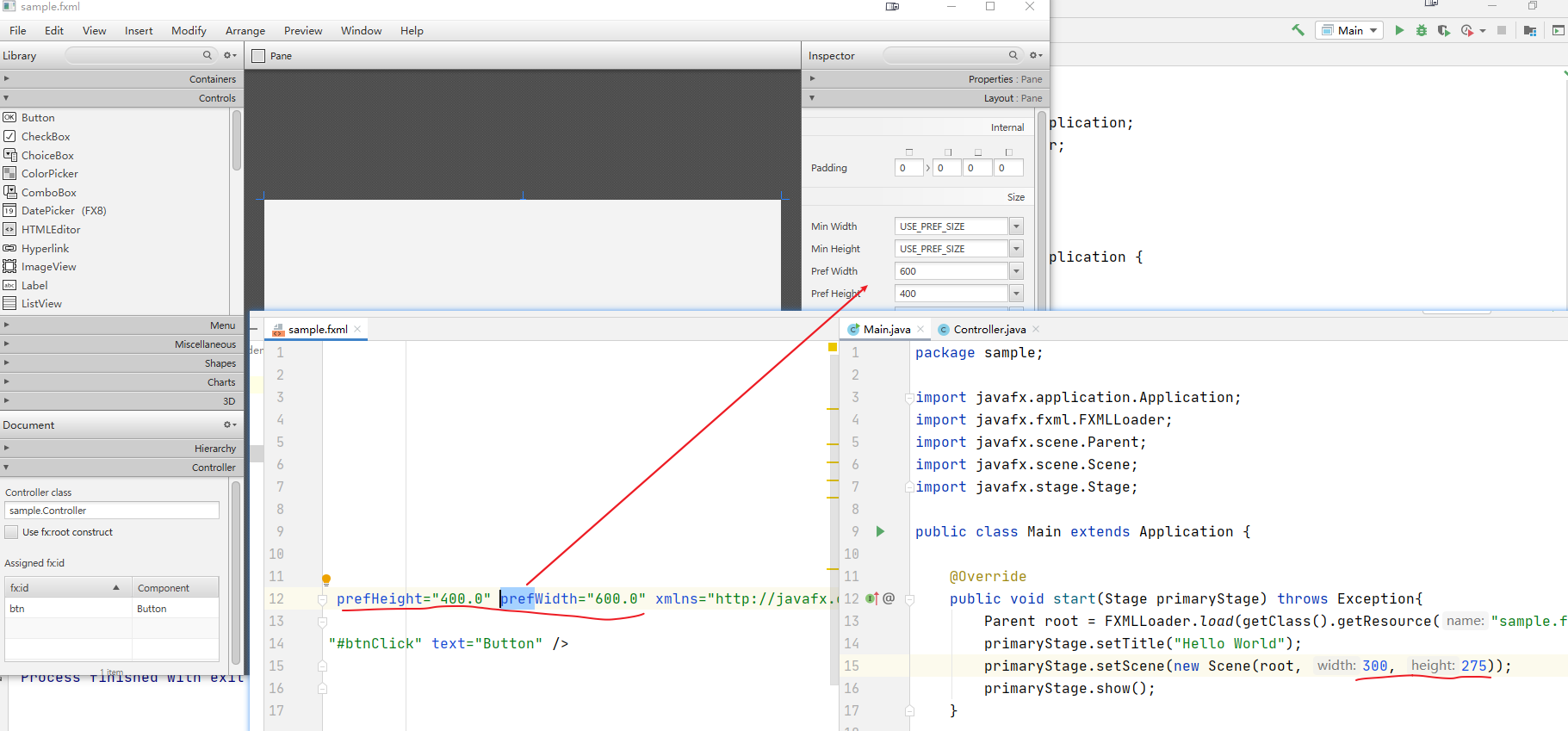The height and width of the screenshot is (731, 1568).
Task: Click the green Run button
Action: coord(1399,30)
